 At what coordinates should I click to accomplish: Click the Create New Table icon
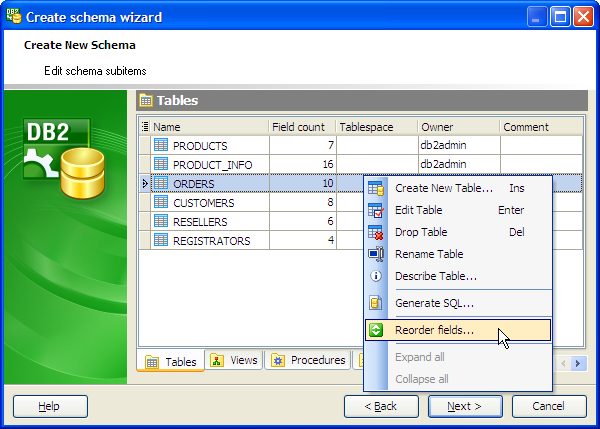pos(376,188)
